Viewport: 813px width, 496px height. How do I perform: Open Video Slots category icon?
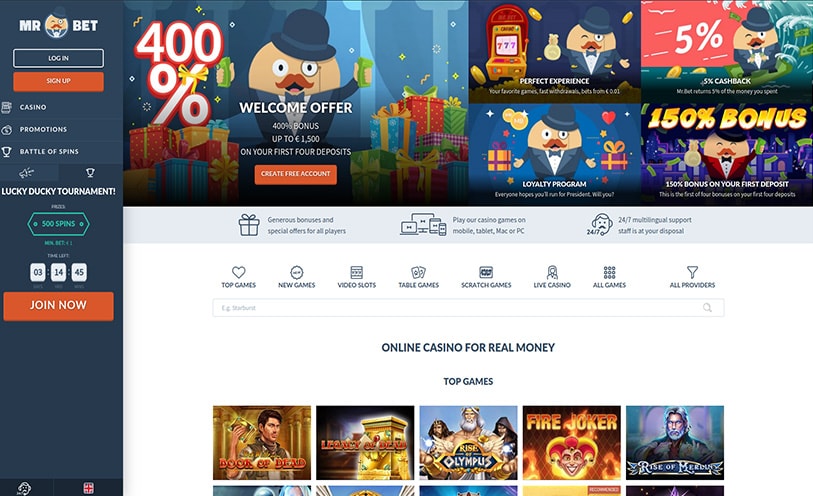point(357,272)
